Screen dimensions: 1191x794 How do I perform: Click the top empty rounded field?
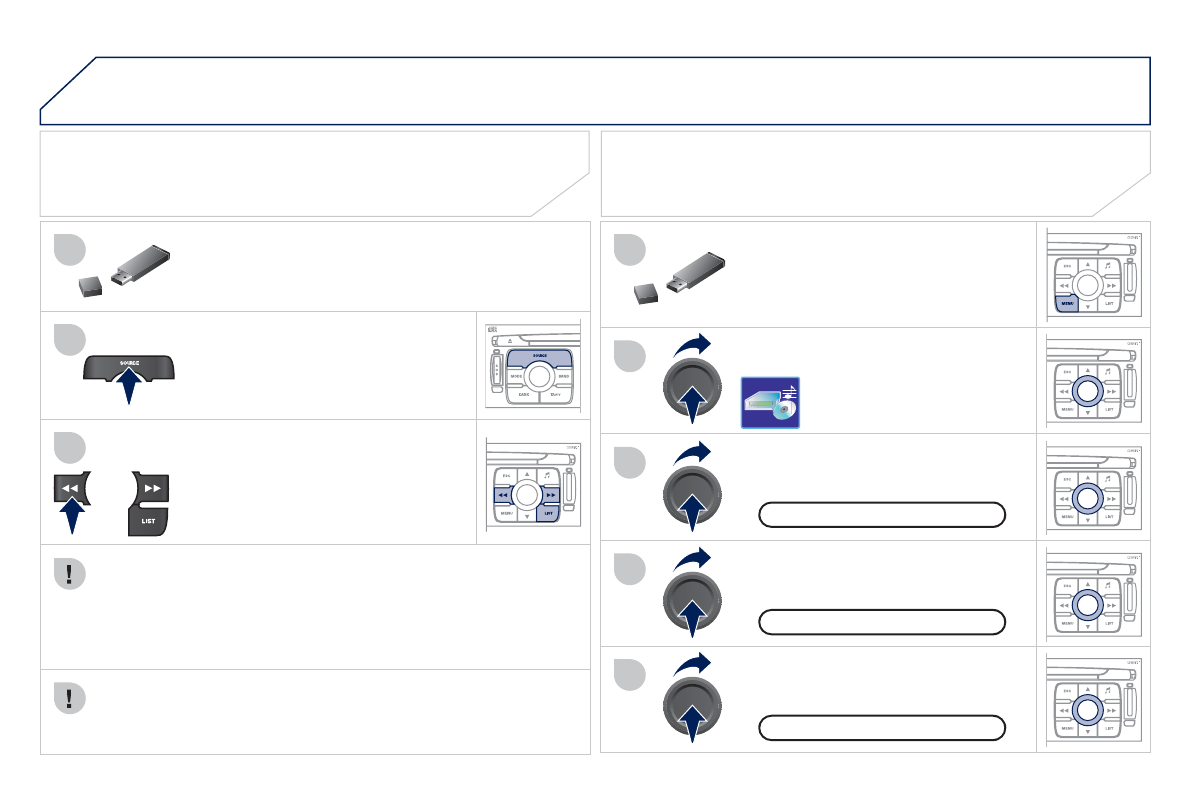881,515
